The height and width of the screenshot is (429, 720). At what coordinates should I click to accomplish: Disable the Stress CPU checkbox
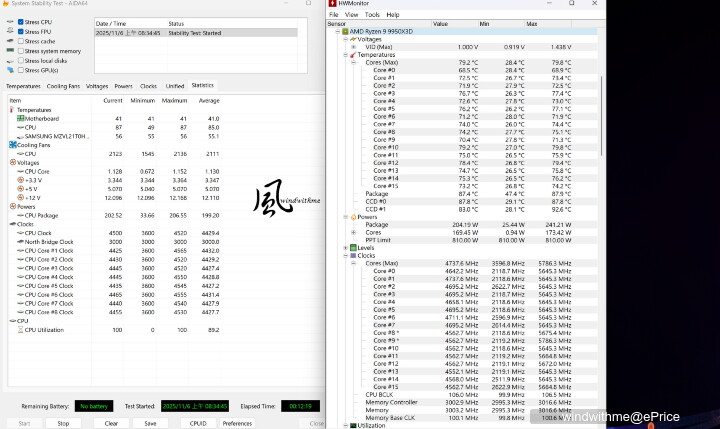coord(22,21)
